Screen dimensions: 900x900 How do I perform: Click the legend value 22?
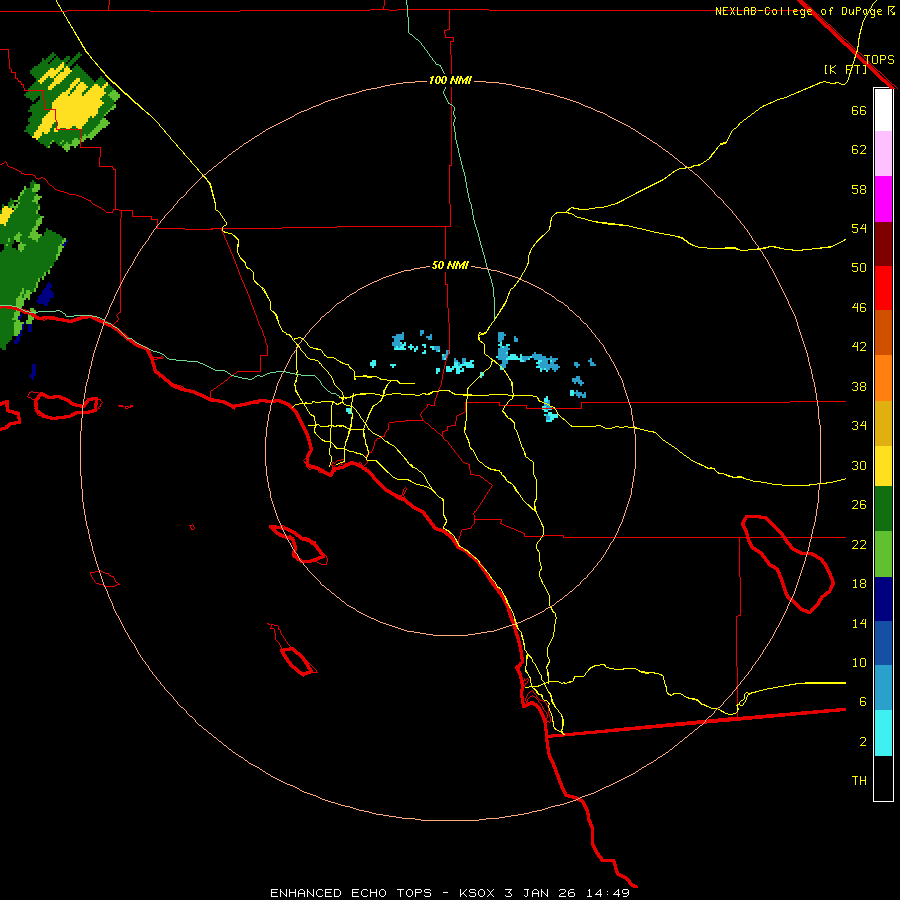point(859,544)
